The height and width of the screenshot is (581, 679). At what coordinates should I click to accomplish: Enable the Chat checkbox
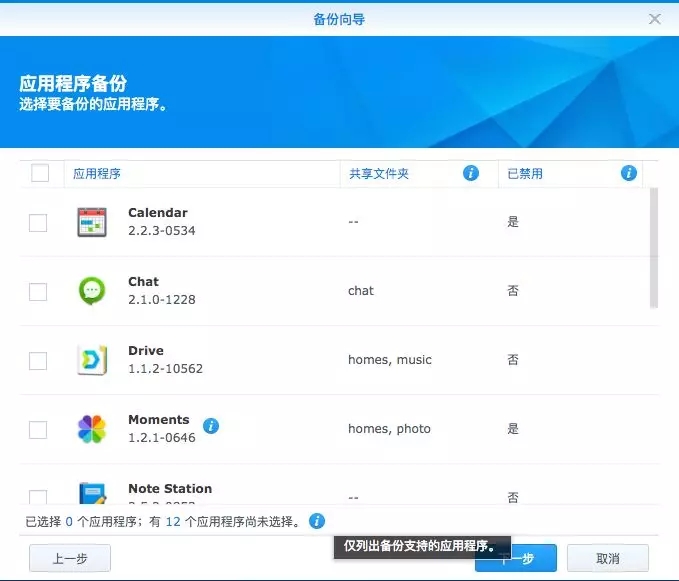click(38, 292)
